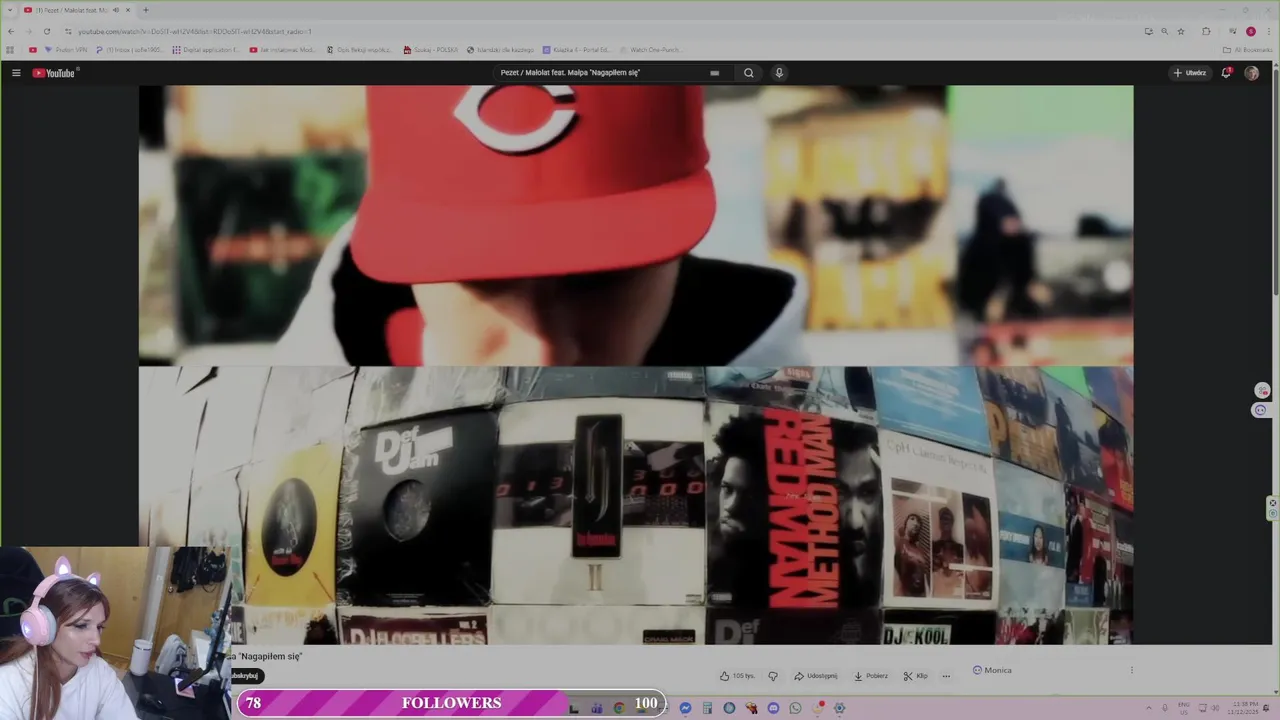Image resolution: width=1280 pixels, height=720 pixels.
Task: Click the YouTube search magnifier button
Action: tap(748, 73)
